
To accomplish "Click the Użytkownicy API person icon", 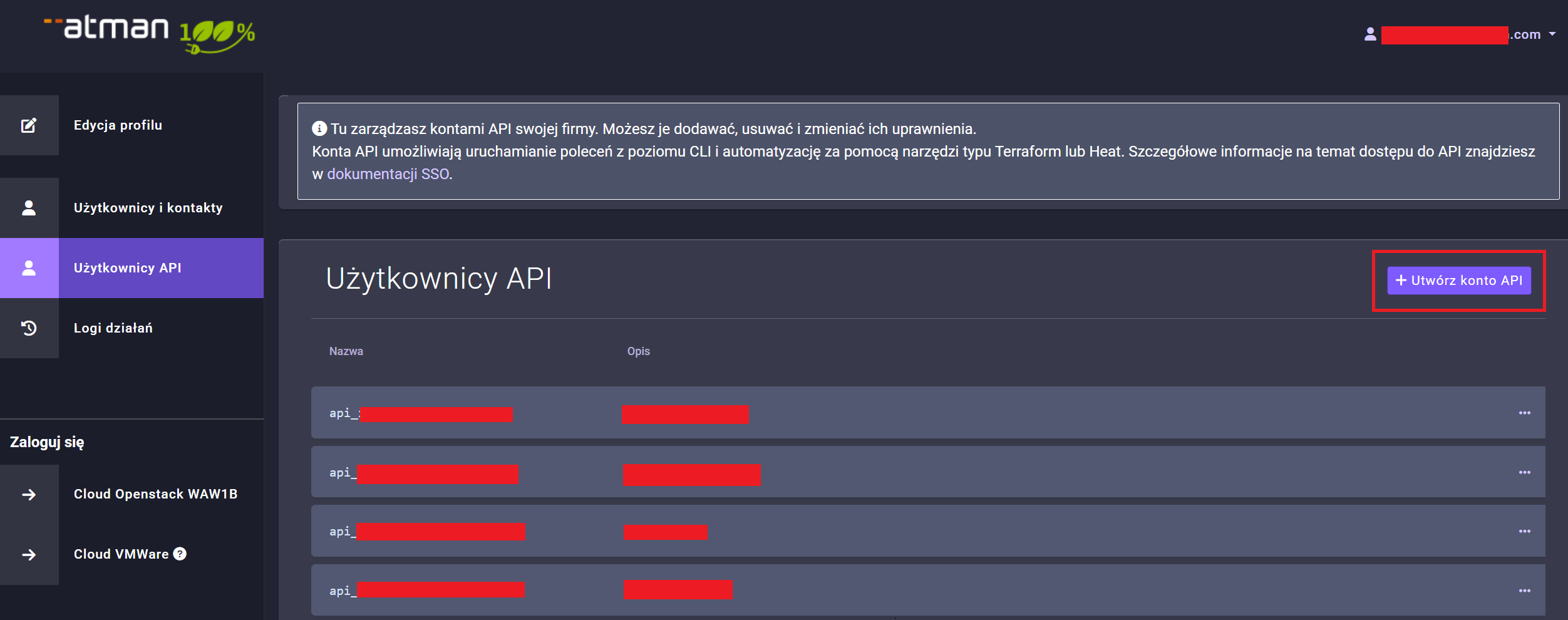I will tap(29, 268).
